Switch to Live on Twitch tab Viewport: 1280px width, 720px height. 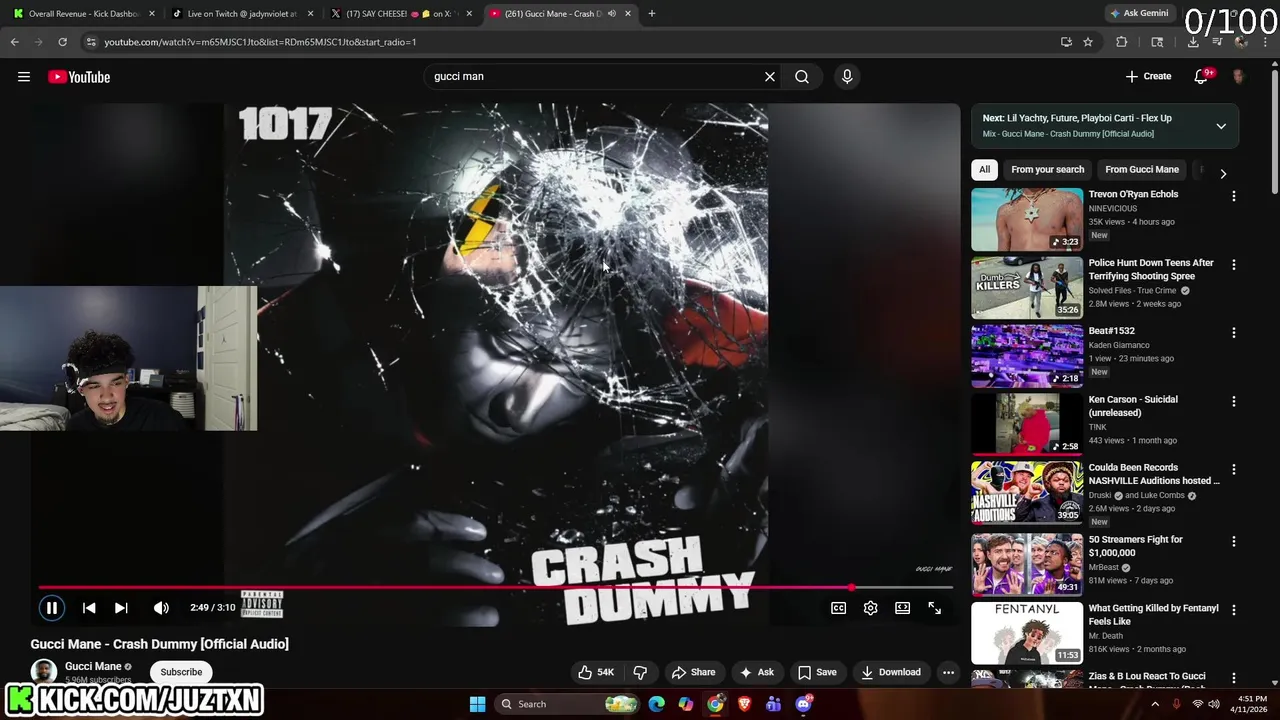coord(242,14)
